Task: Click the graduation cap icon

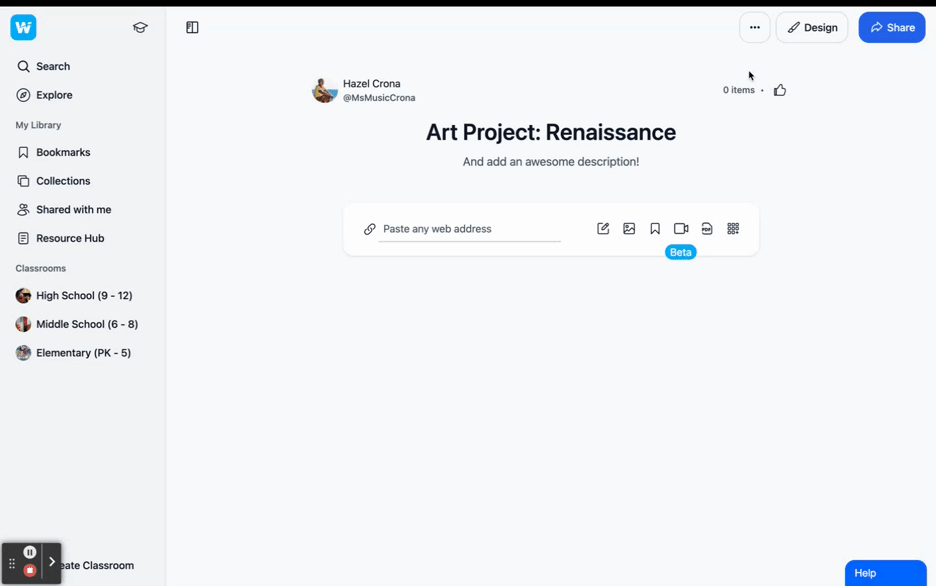Action: point(140,28)
